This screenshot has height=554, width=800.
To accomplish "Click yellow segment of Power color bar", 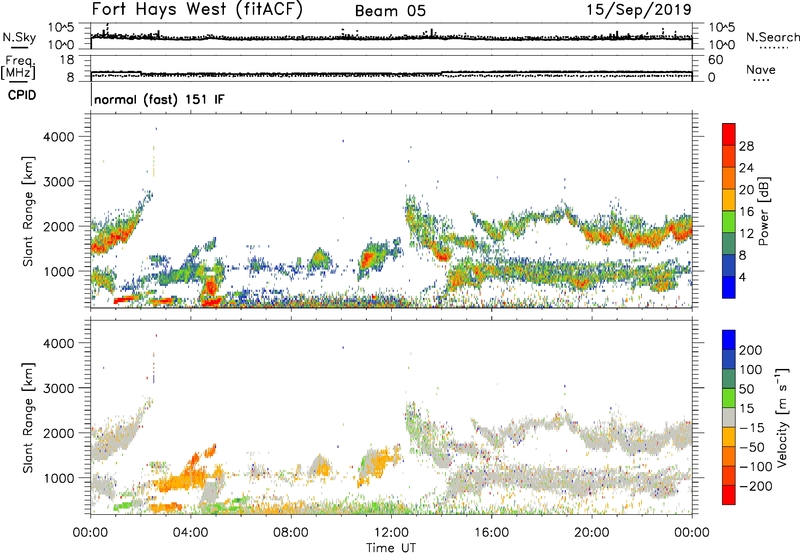I will click(x=729, y=199).
